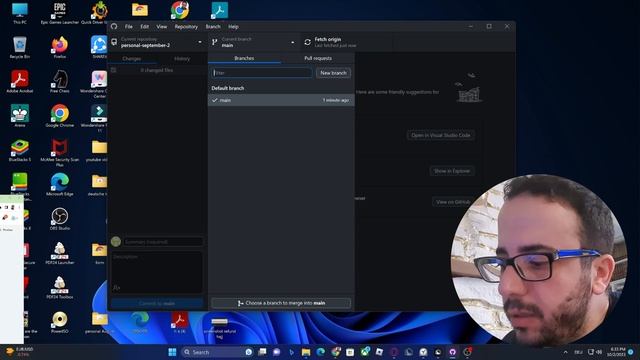Click the branch Filter field

coord(262,73)
